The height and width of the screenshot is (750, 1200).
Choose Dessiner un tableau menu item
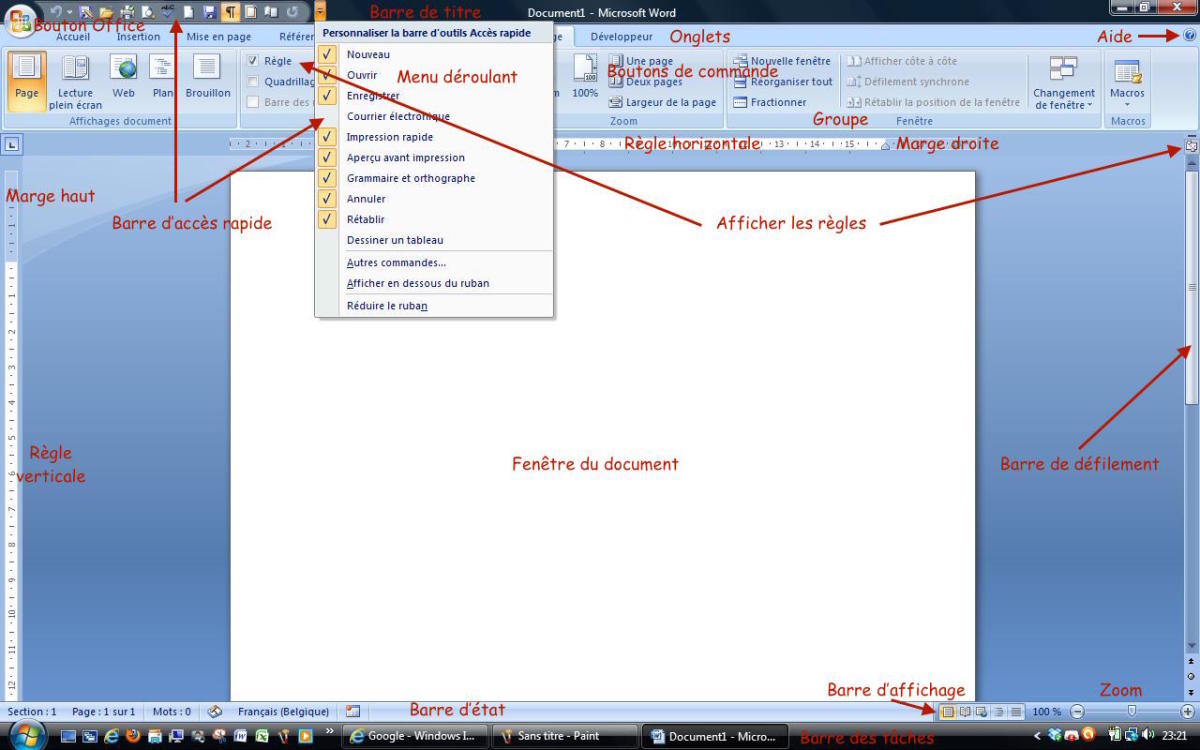coord(434,240)
